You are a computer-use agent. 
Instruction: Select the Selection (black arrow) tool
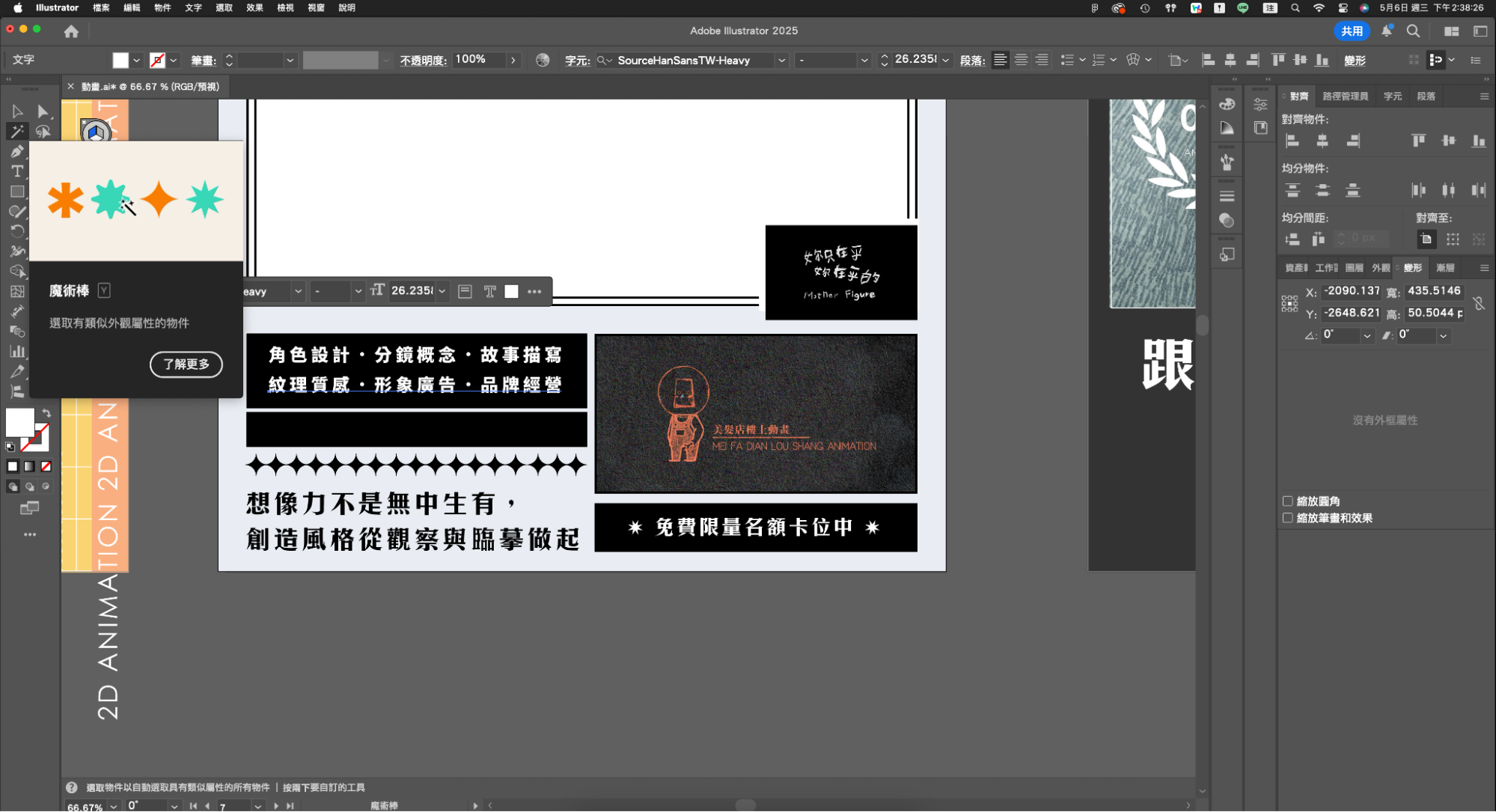17,112
